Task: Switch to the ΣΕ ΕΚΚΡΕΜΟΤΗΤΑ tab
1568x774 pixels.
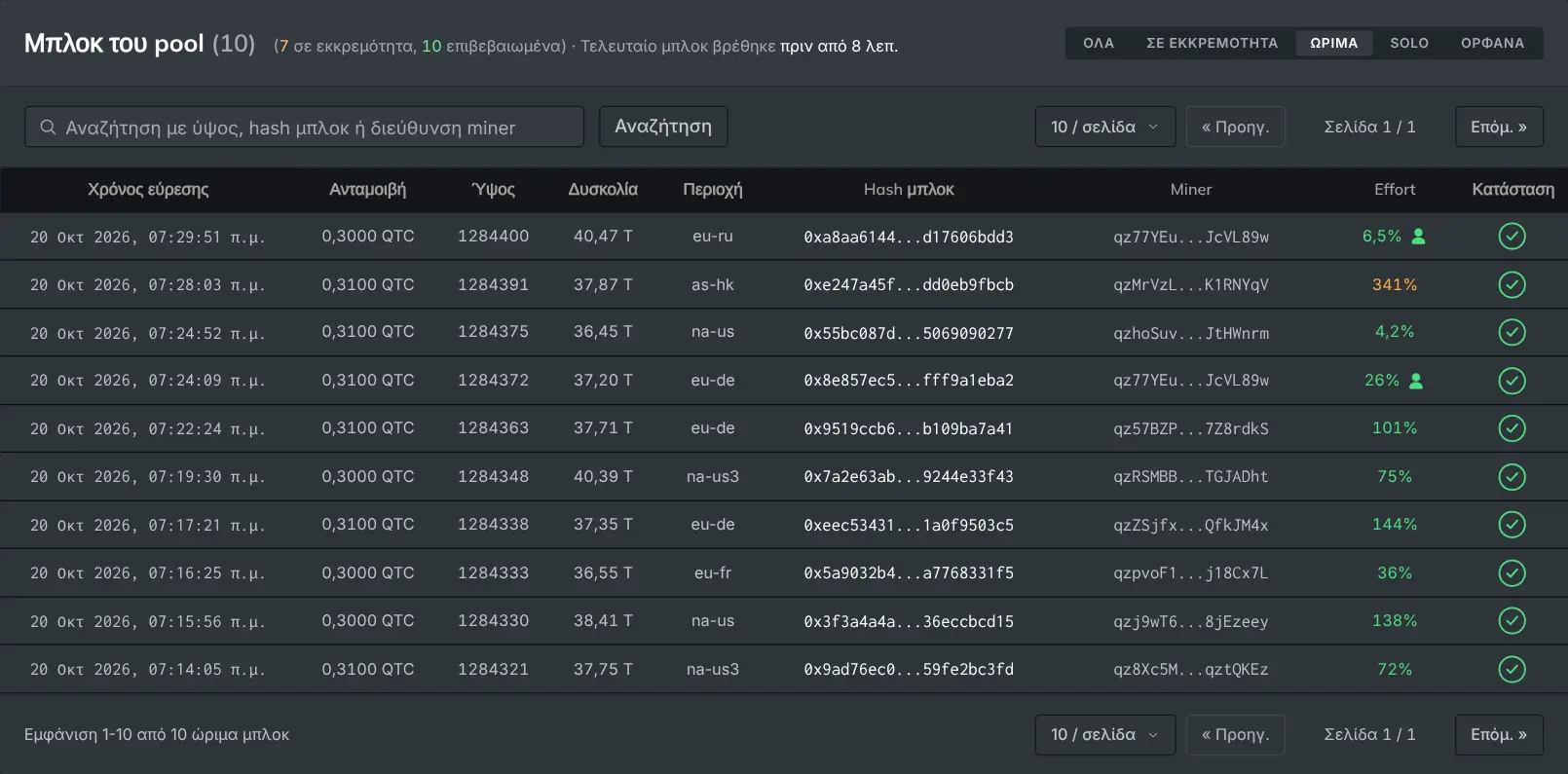Action: [1213, 43]
